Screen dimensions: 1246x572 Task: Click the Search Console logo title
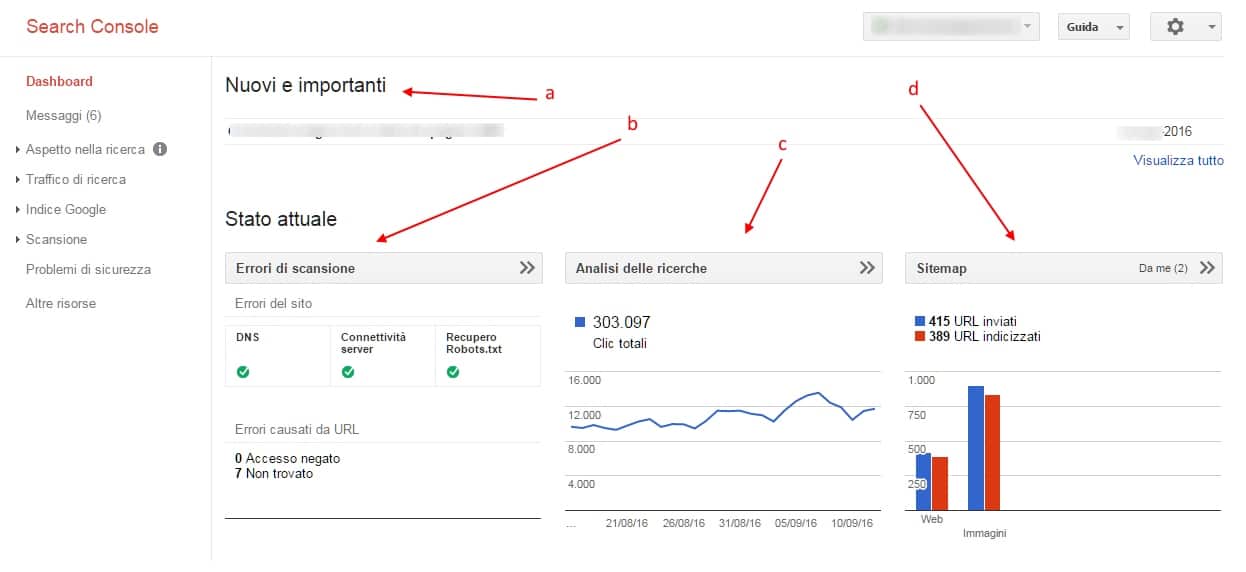coord(92,27)
